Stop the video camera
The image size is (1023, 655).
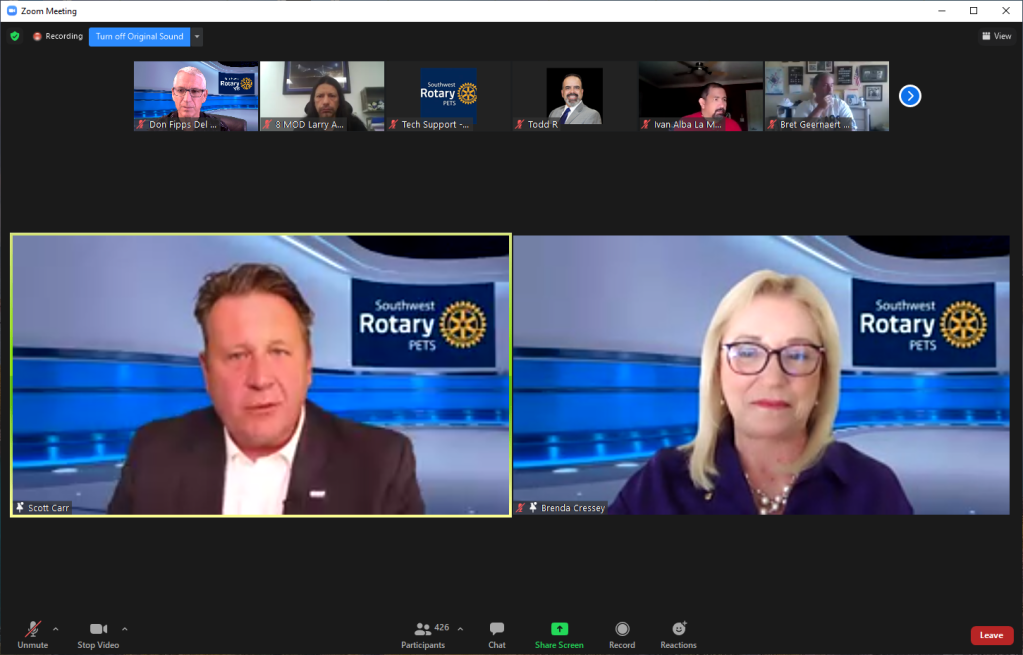click(98, 634)
